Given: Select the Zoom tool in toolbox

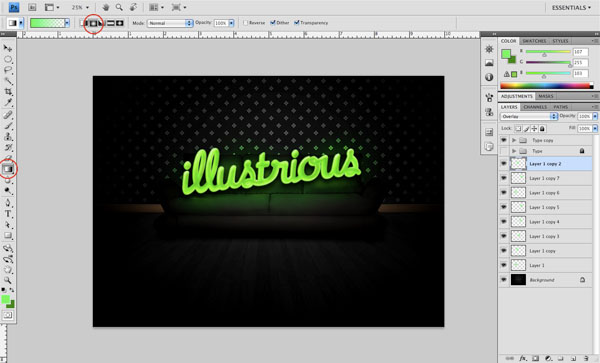Looking at the screenshot, I should point(8,280).
